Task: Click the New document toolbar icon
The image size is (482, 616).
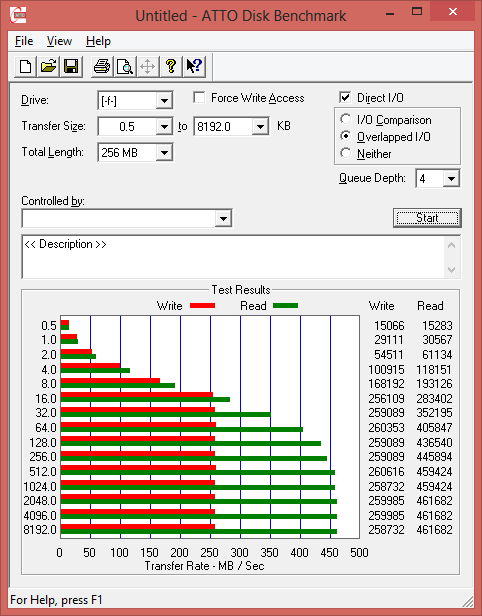Action: [x=26, y=66]
